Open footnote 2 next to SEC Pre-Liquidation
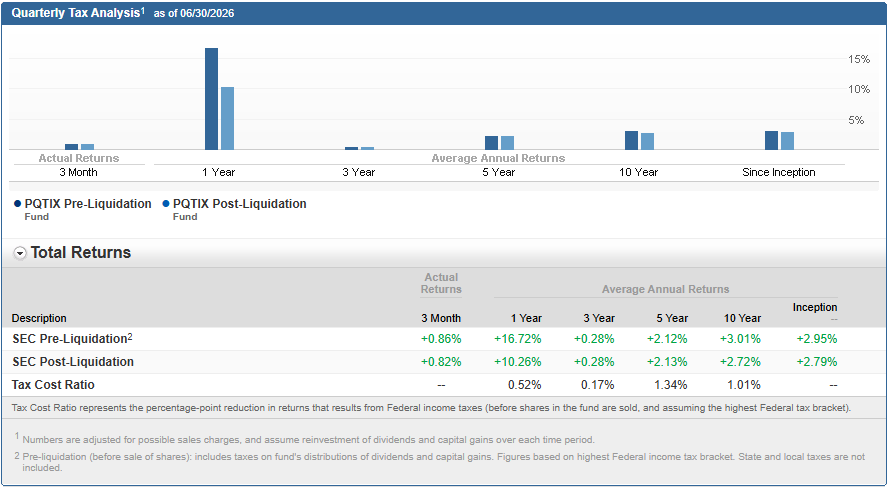888x487 pixels. [130, 336]
